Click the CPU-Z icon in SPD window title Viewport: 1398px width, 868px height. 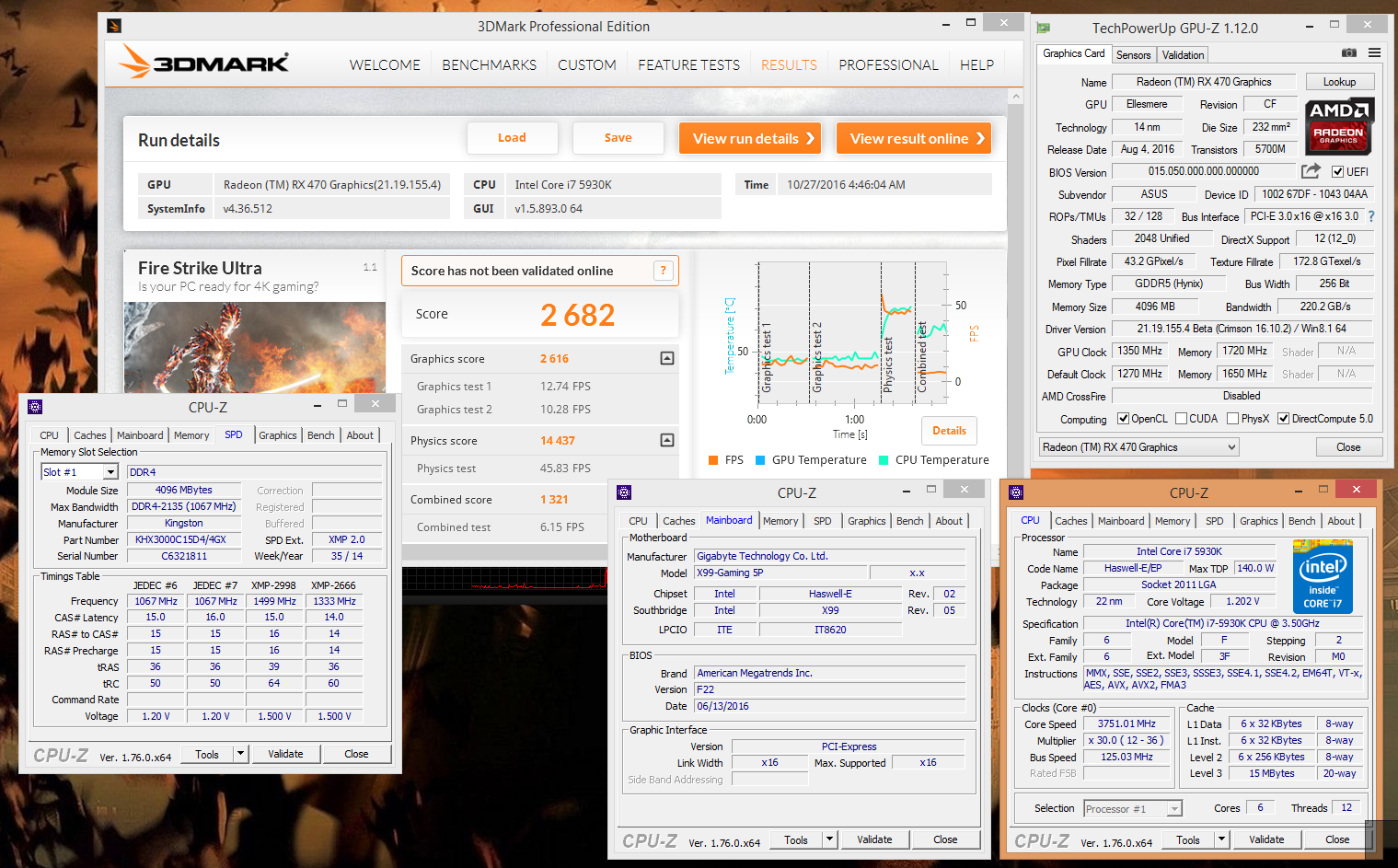click(x=35, y=407)
